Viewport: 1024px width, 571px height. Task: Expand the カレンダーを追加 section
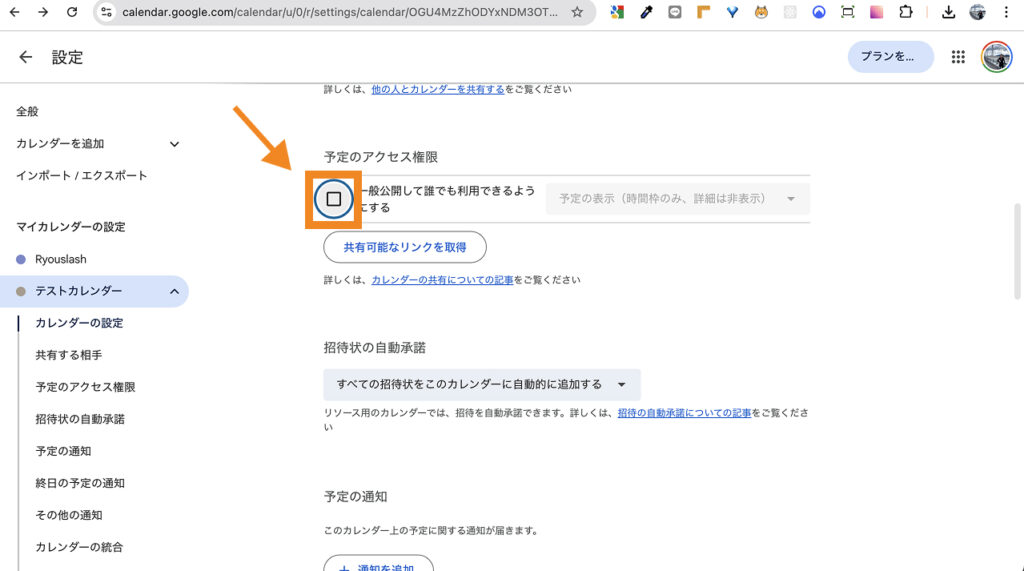click(174, 144)
